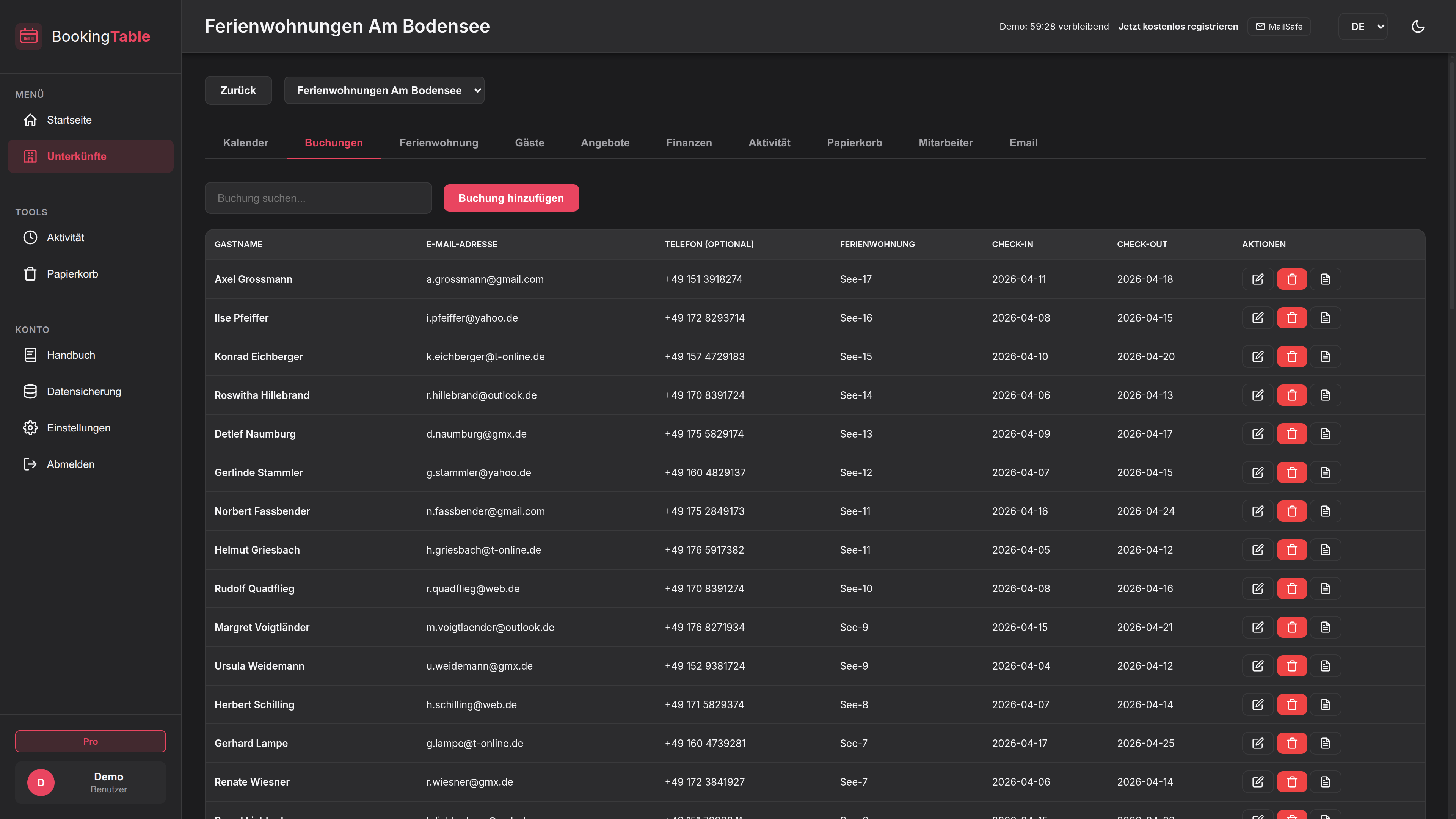This screenshot has width=1456, height=819.
Task: Switch to the Finanzen tab
Action: (x=689, y=143)
